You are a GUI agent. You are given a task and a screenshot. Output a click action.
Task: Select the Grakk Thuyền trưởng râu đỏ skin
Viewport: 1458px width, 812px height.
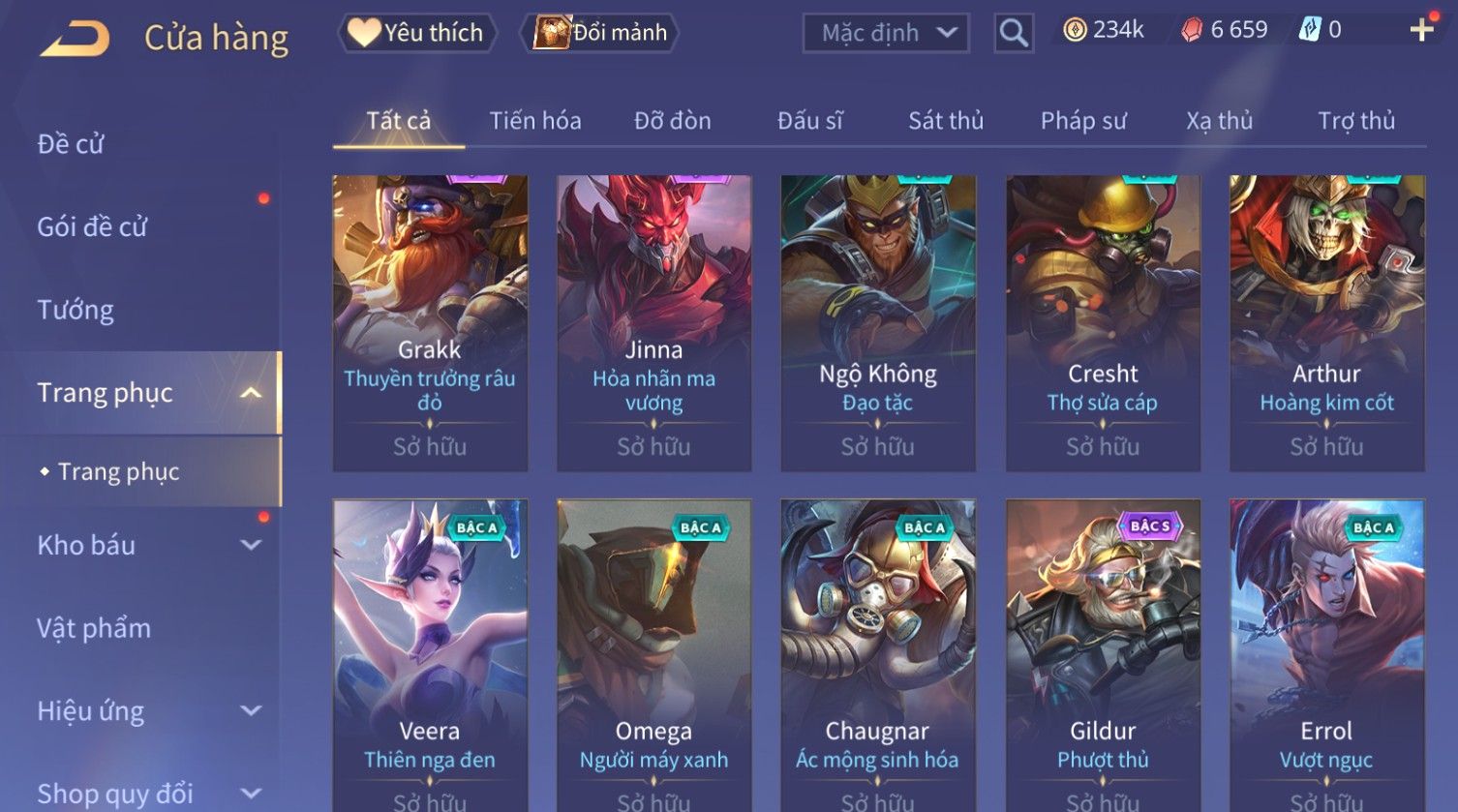[x=430, y=323]
